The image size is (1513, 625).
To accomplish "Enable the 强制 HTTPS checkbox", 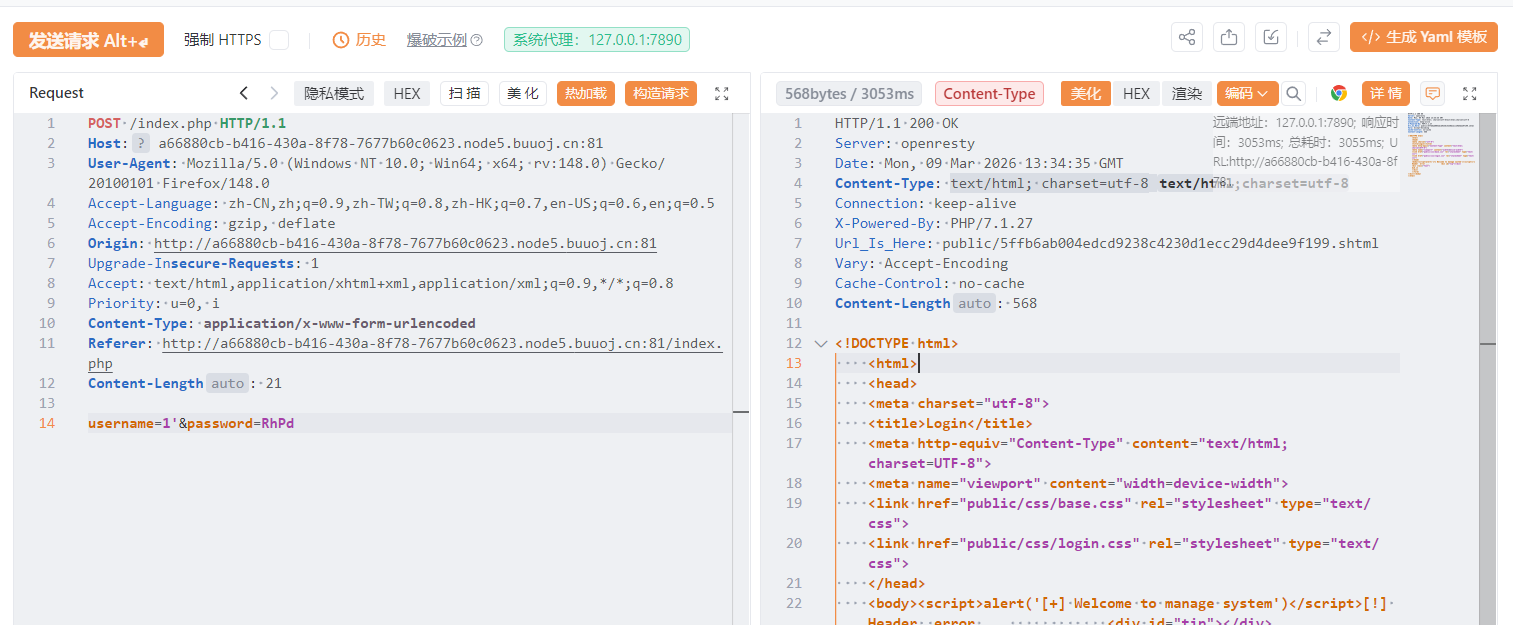I will tap(279, 40).
